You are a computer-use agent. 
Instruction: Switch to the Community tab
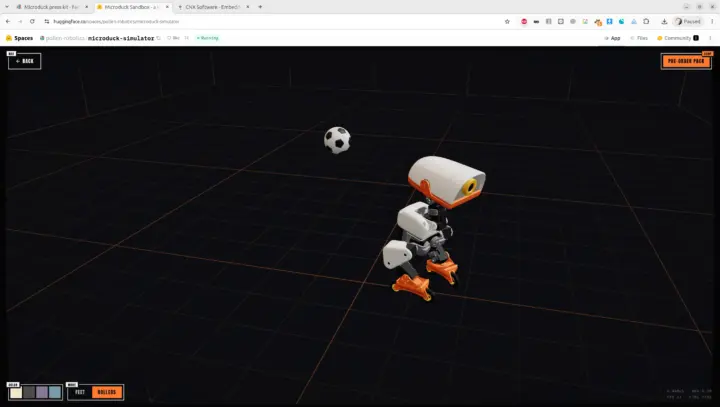point(678,38)
